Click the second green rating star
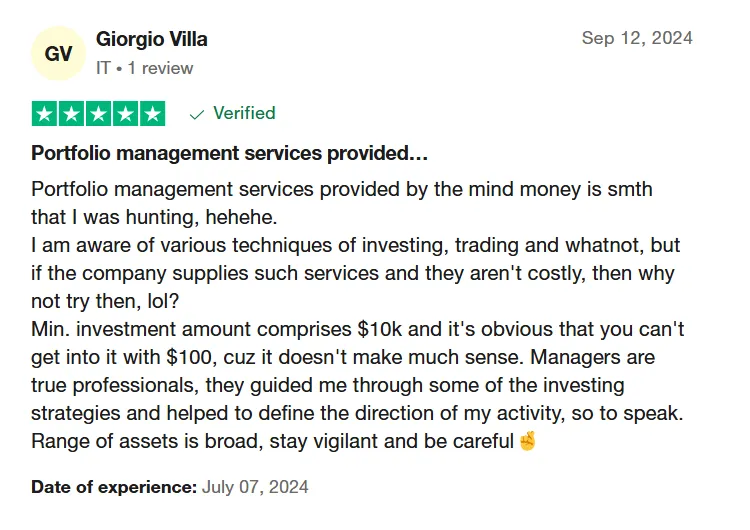 [72, 114]
